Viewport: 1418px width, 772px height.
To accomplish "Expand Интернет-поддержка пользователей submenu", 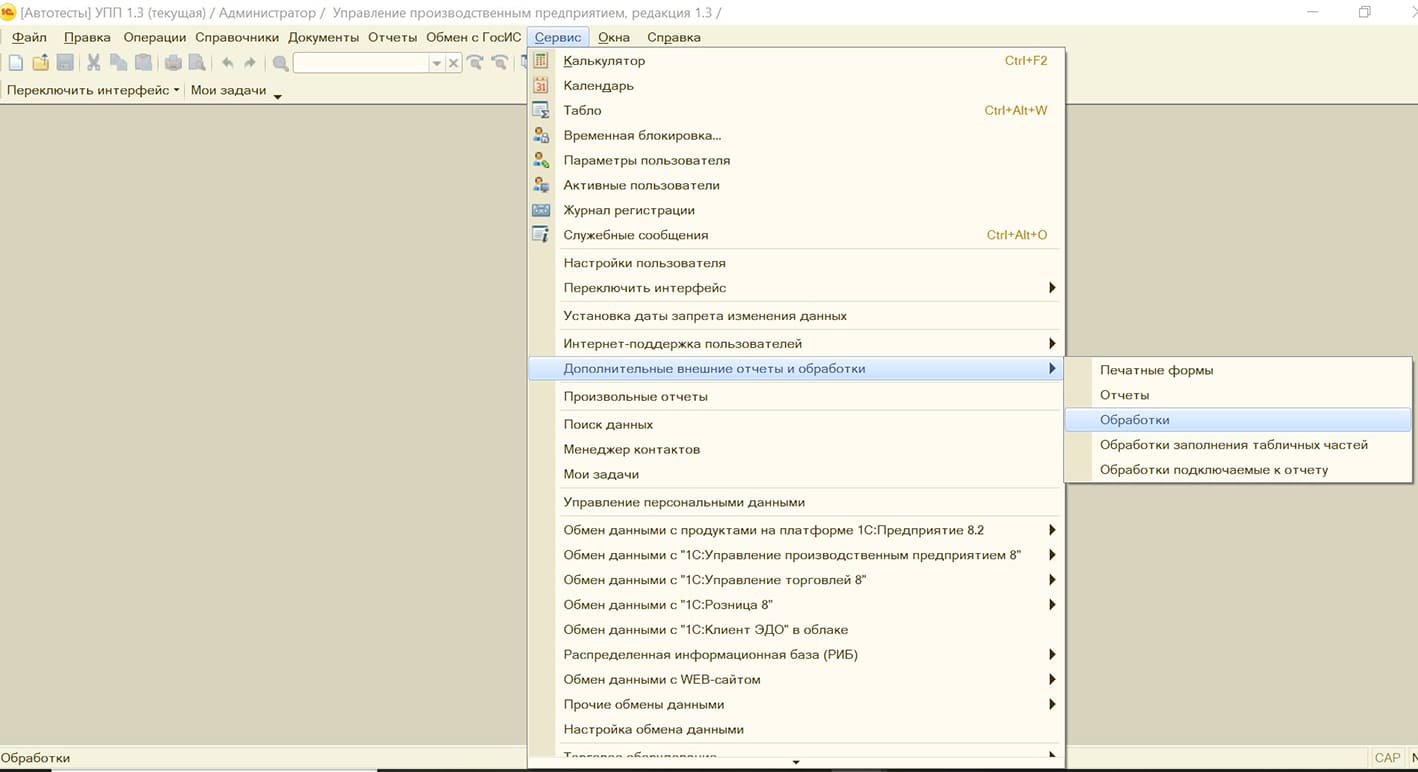I will 1052,344.
